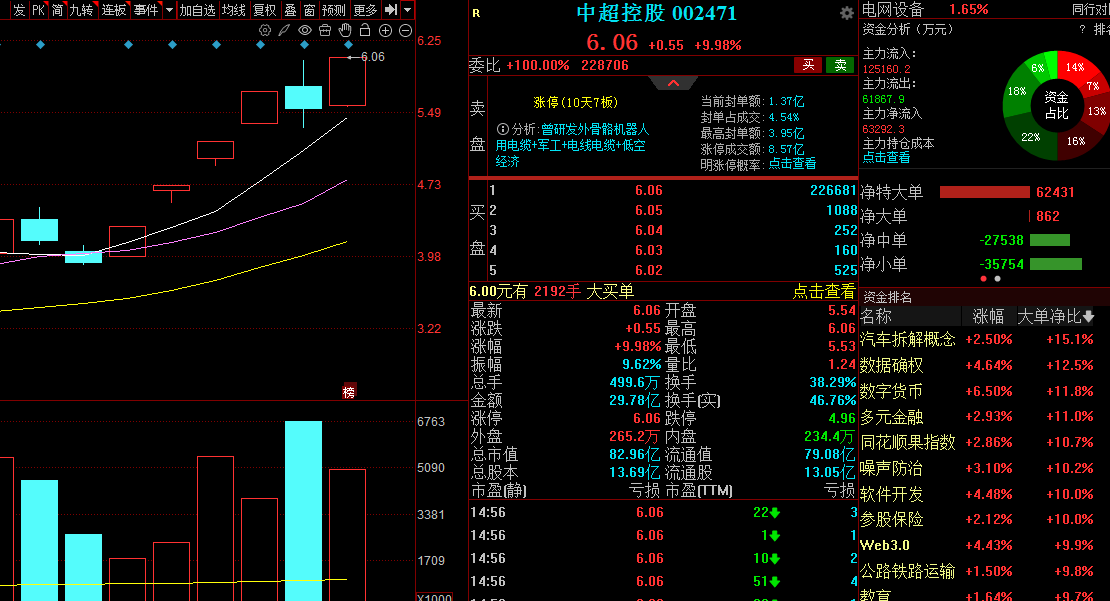Open Web3.0 sector row

984,545
